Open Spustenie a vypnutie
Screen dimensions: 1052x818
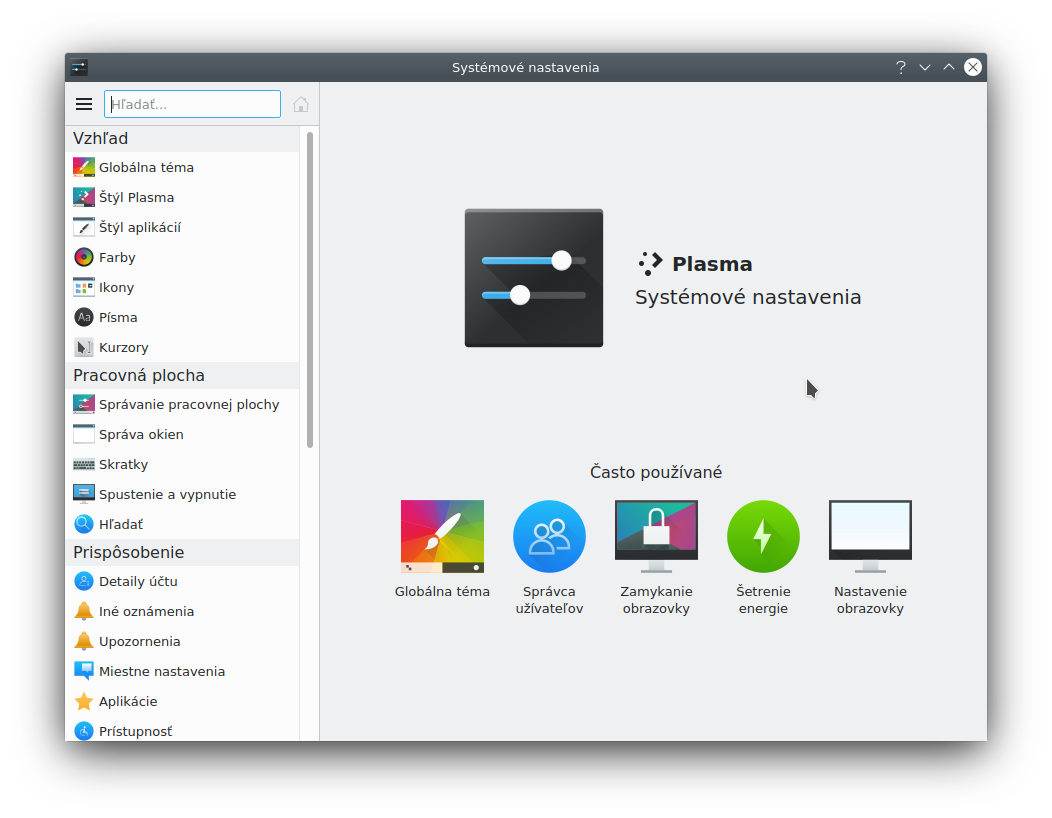pyautogui.click(x=182, y=494)
